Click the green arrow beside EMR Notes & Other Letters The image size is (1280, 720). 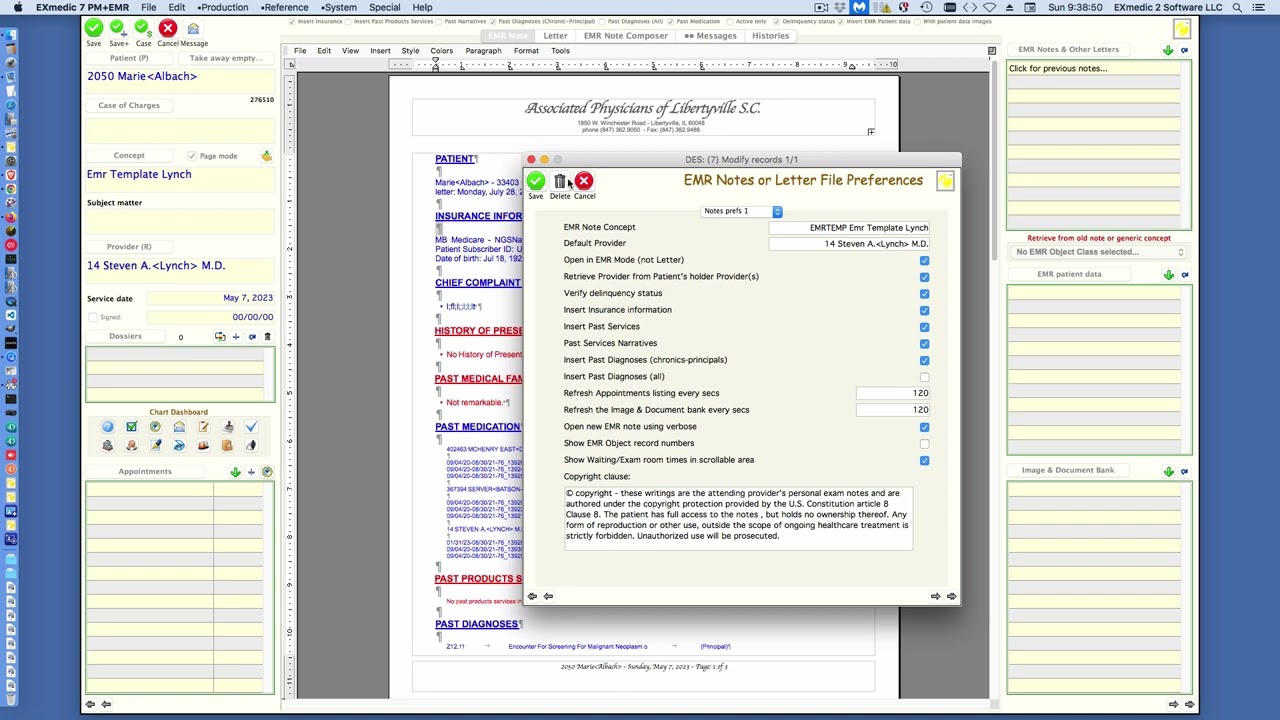pos(1168,50)
